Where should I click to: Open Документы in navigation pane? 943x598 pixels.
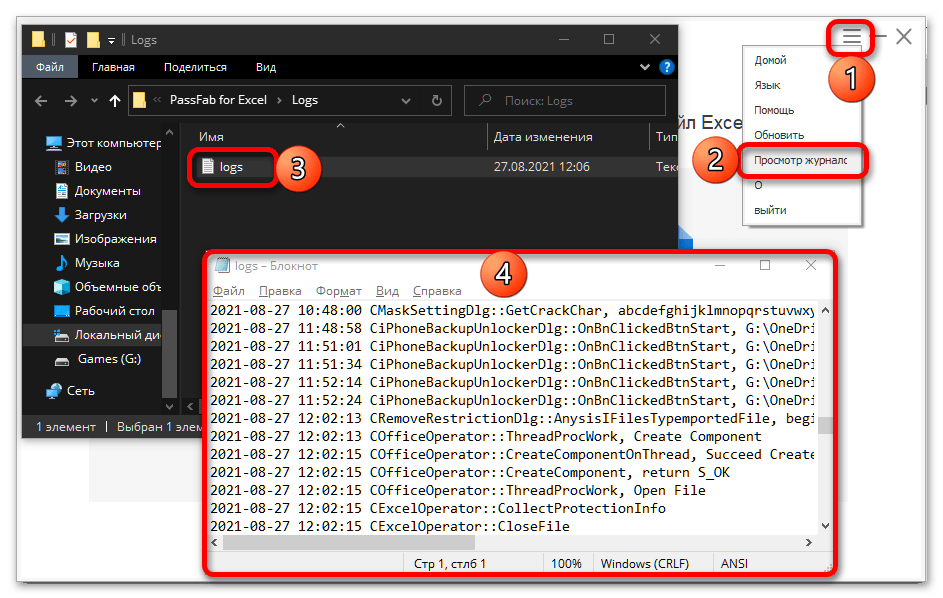tap(98, 191)
